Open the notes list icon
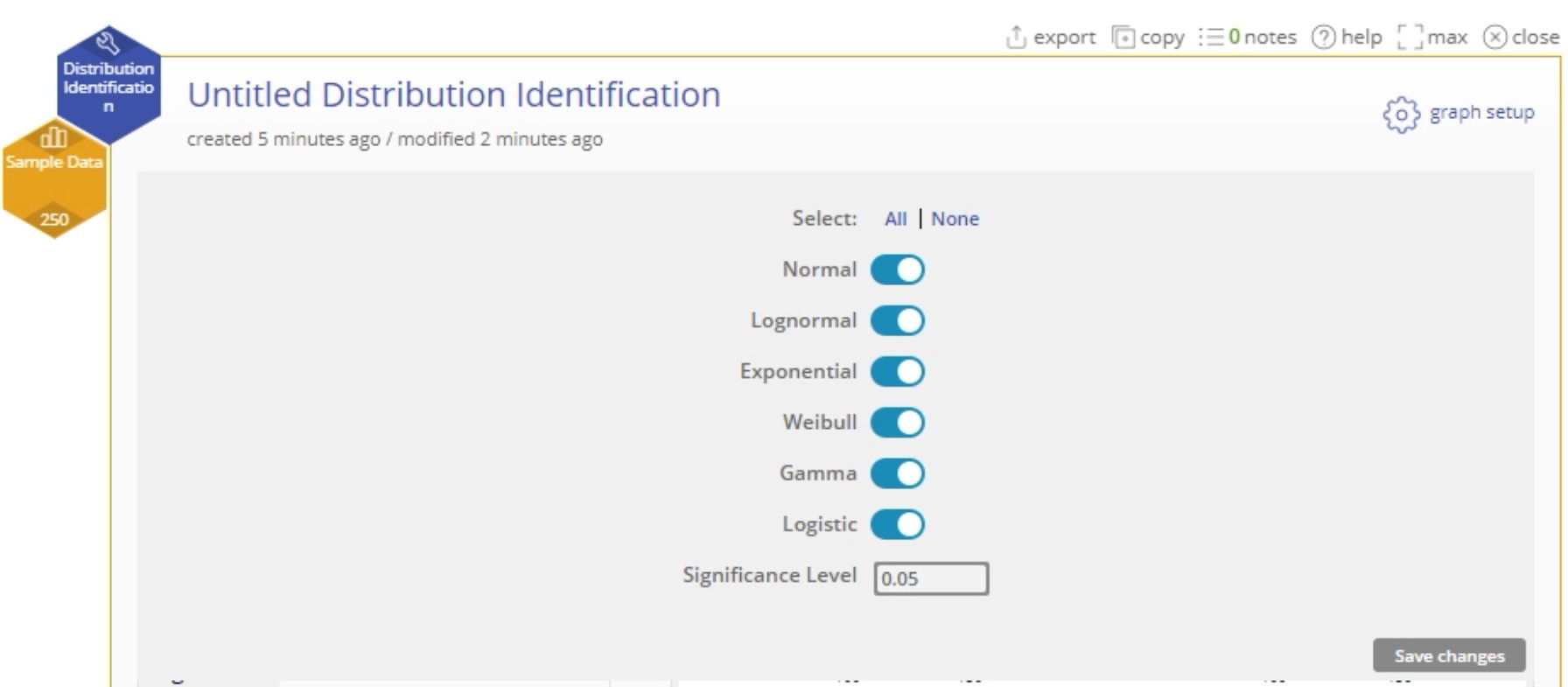This screenshot has width=1568, height=687. click(1211, 37)
